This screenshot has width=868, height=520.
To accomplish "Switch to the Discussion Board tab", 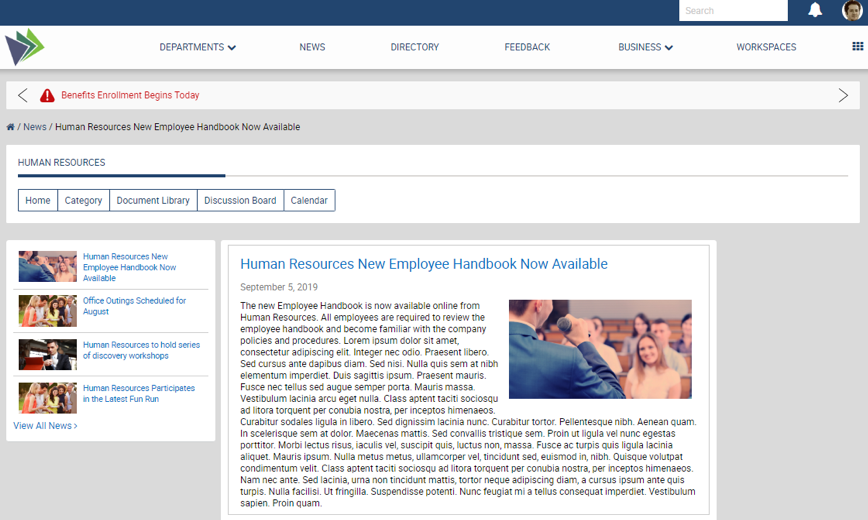I will pos(240,201).
